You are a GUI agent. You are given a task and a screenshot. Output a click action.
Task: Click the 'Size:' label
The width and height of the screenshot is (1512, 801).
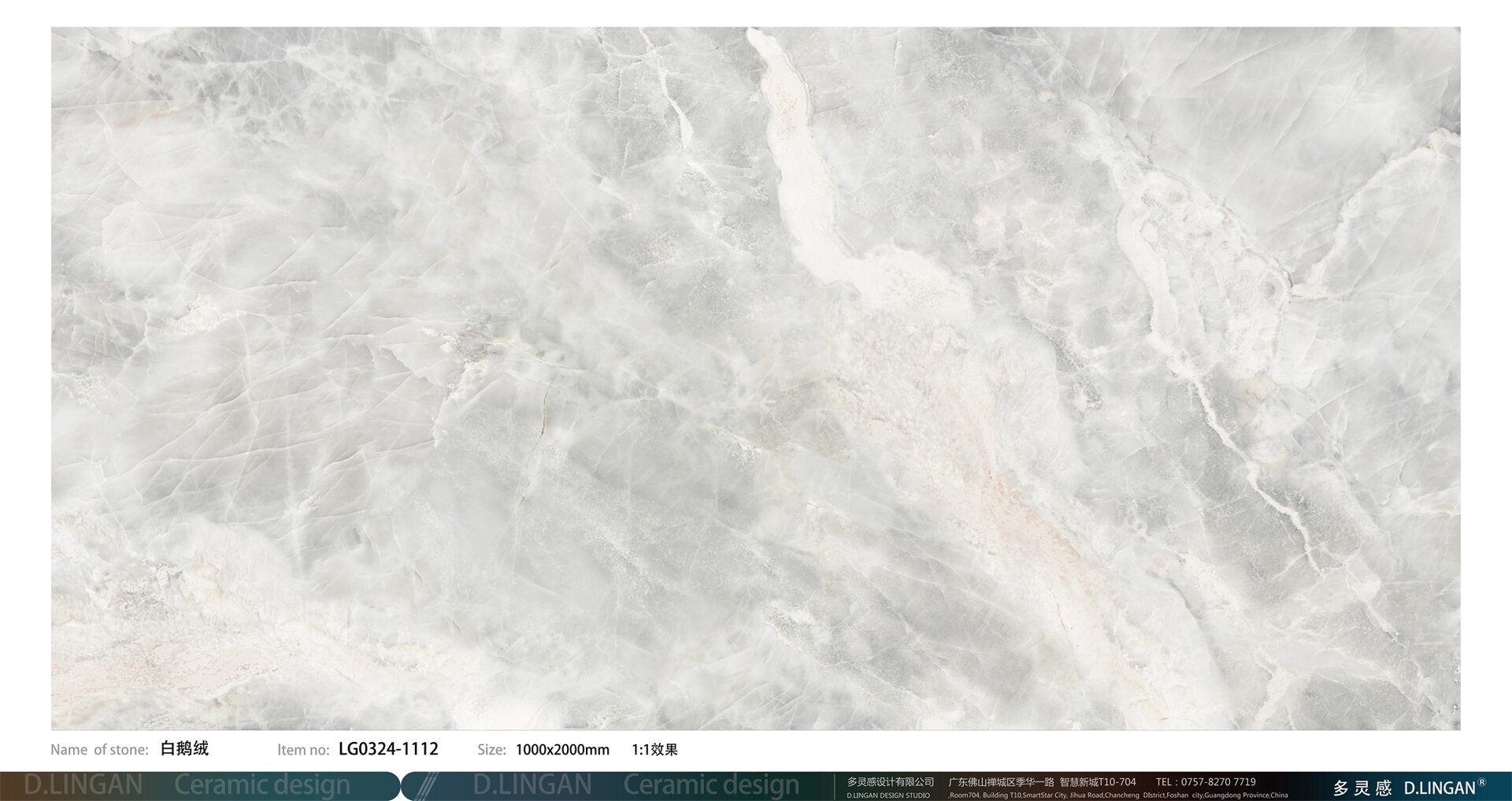[x=491, y=750]
